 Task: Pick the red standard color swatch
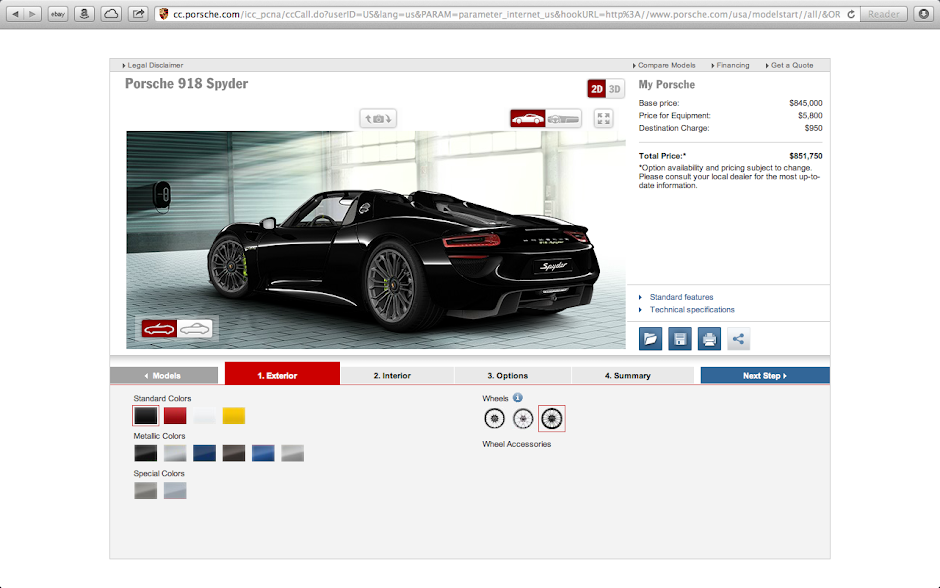click(x=175, y=416)
